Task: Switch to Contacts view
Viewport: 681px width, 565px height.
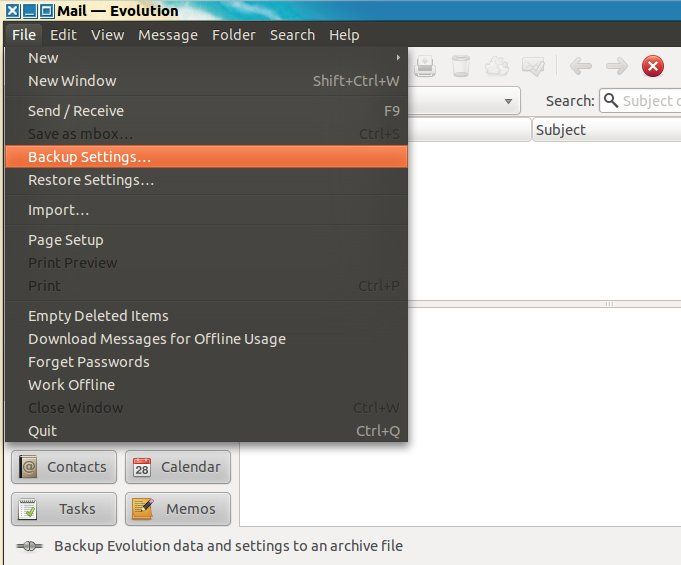Action: click(x=64, y=467)
